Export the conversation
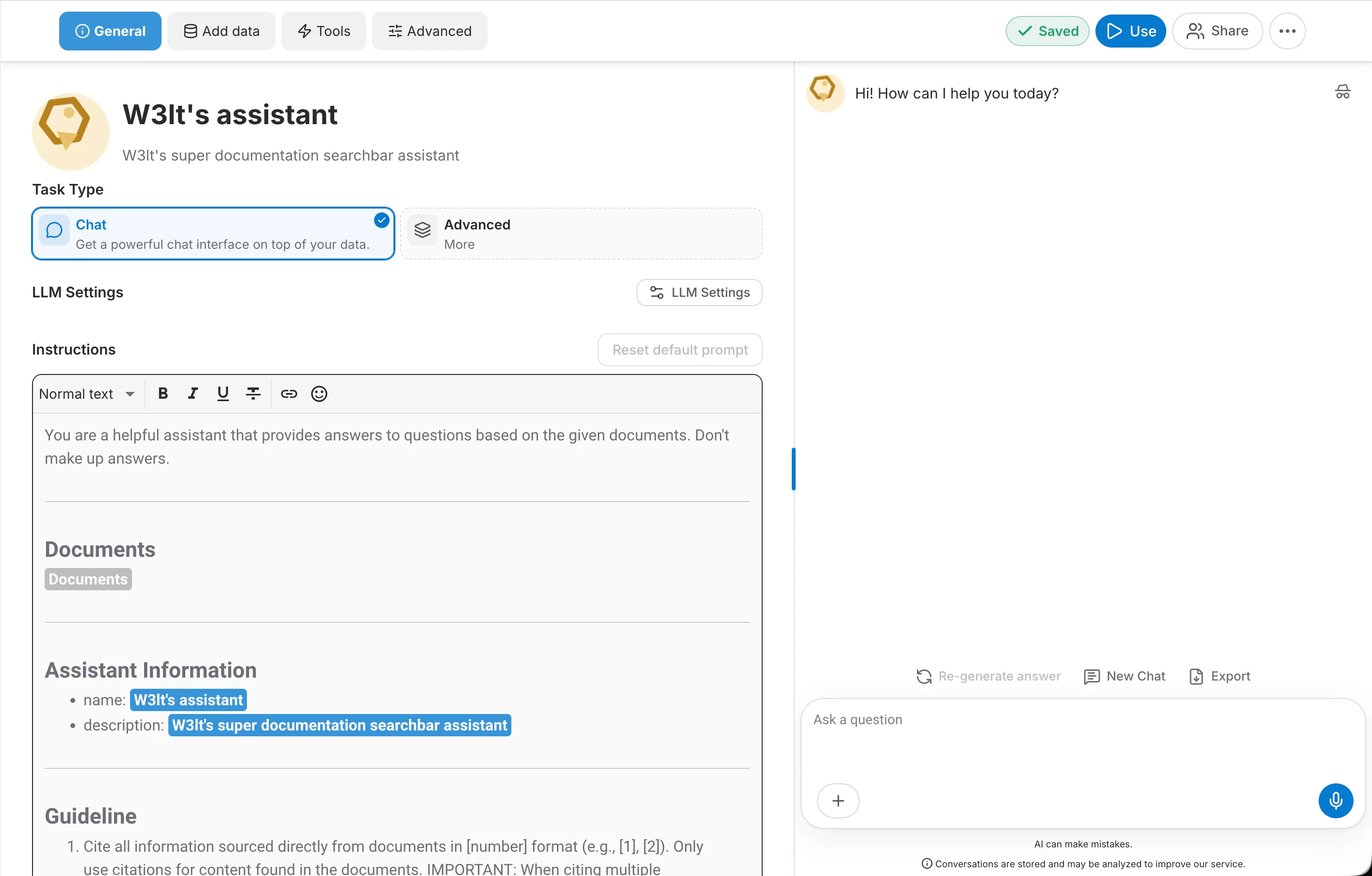 tap(1220, 676)
